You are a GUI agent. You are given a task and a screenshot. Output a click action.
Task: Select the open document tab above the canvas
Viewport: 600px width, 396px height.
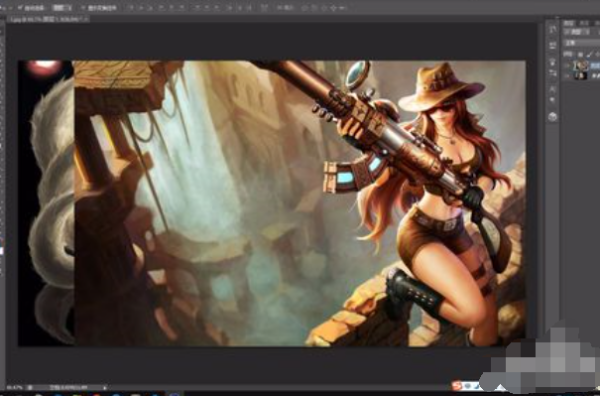pyautogui.click(x=49, y=19)
